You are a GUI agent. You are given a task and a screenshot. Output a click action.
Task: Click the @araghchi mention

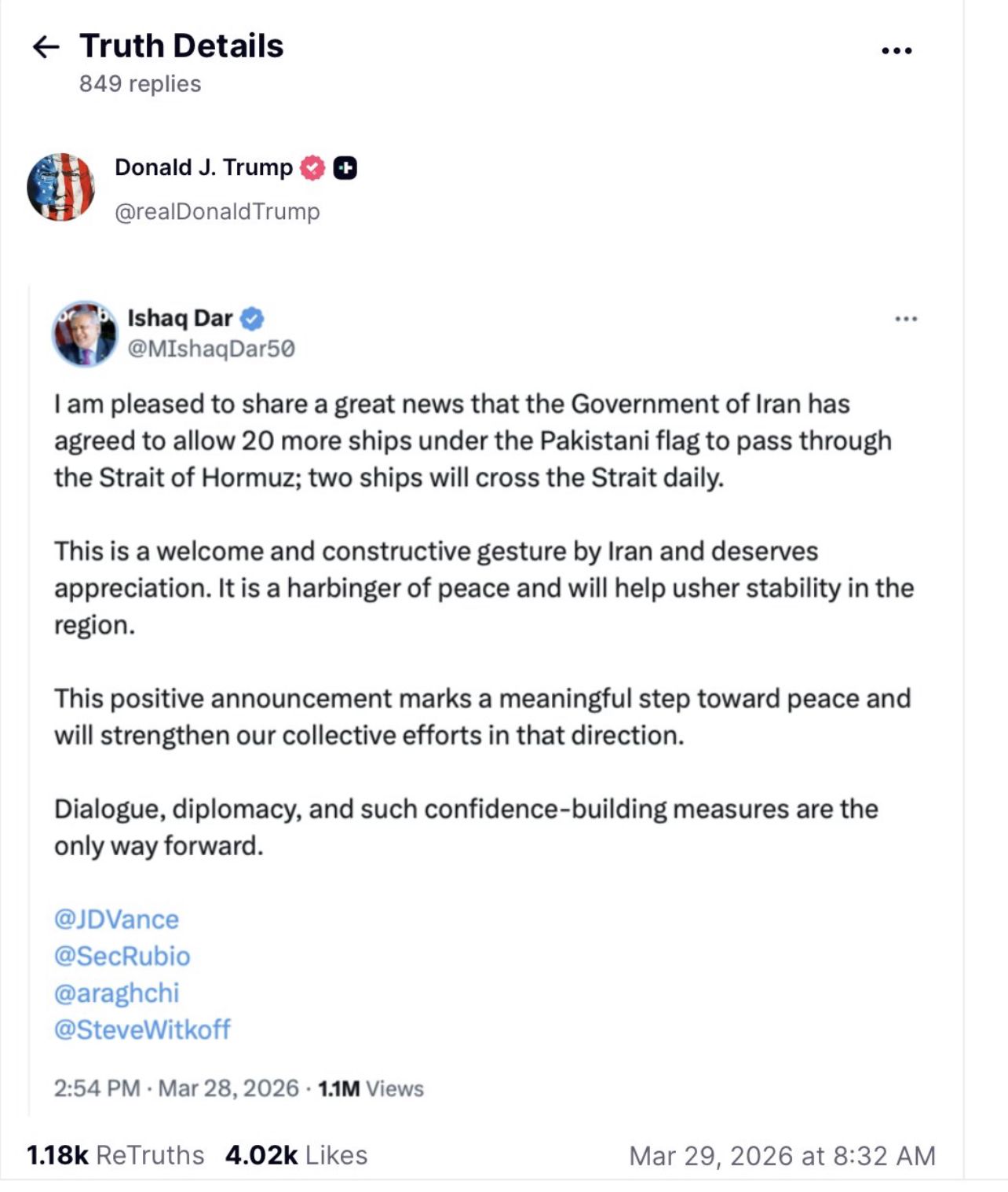[x=116, y=993]
